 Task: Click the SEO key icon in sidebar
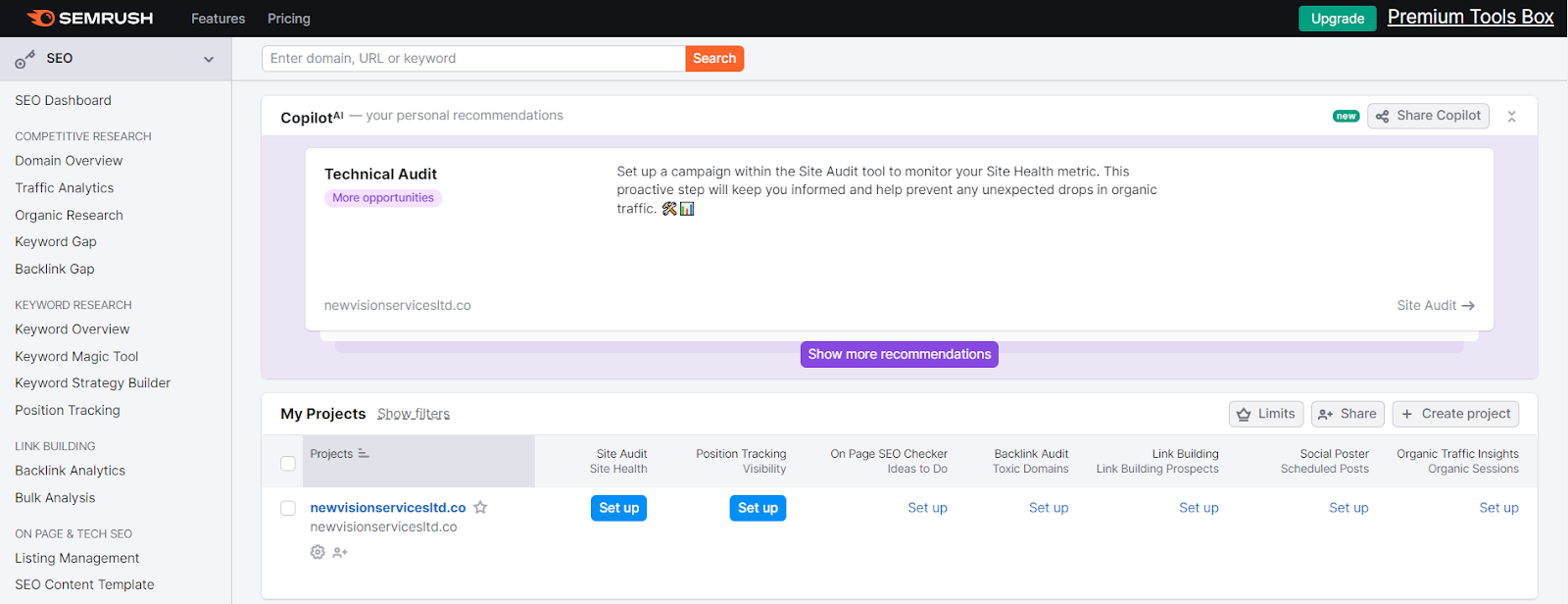[x=24, y=59]
